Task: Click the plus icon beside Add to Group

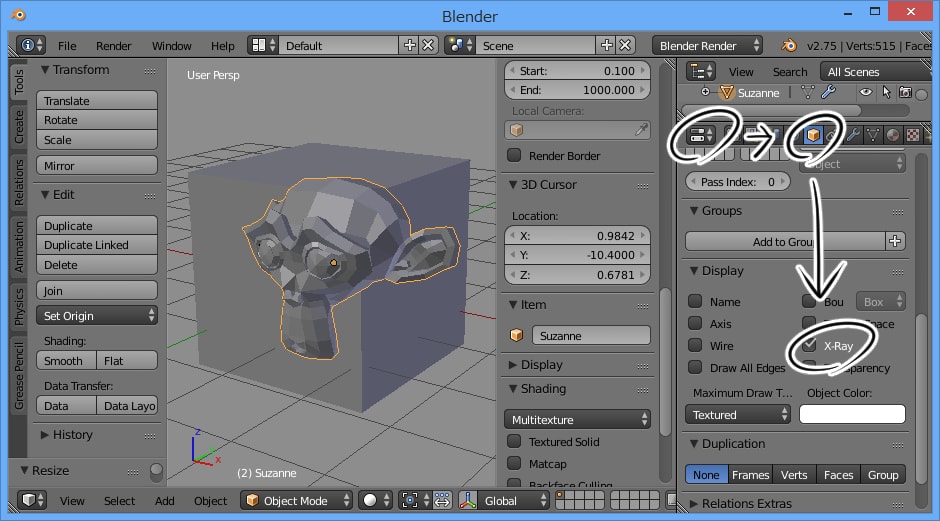Action: tap(895, 241)
